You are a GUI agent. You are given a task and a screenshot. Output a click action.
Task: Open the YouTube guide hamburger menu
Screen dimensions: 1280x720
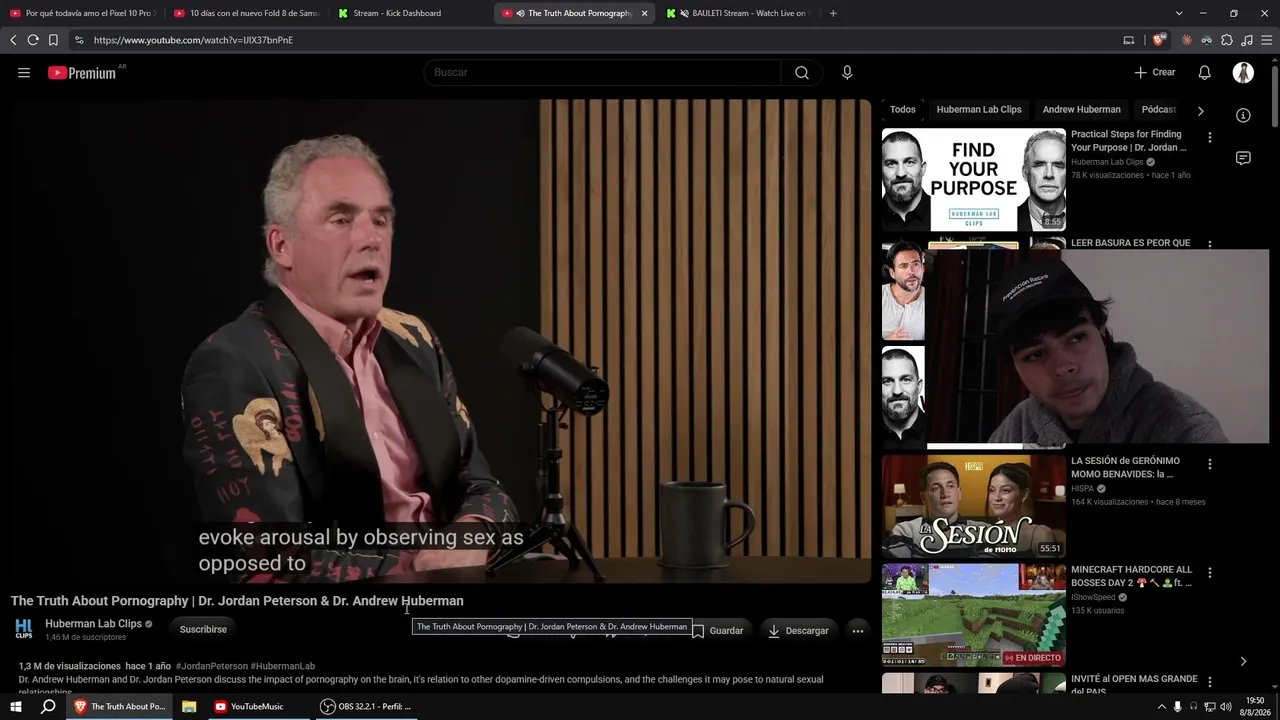[24, 72]
